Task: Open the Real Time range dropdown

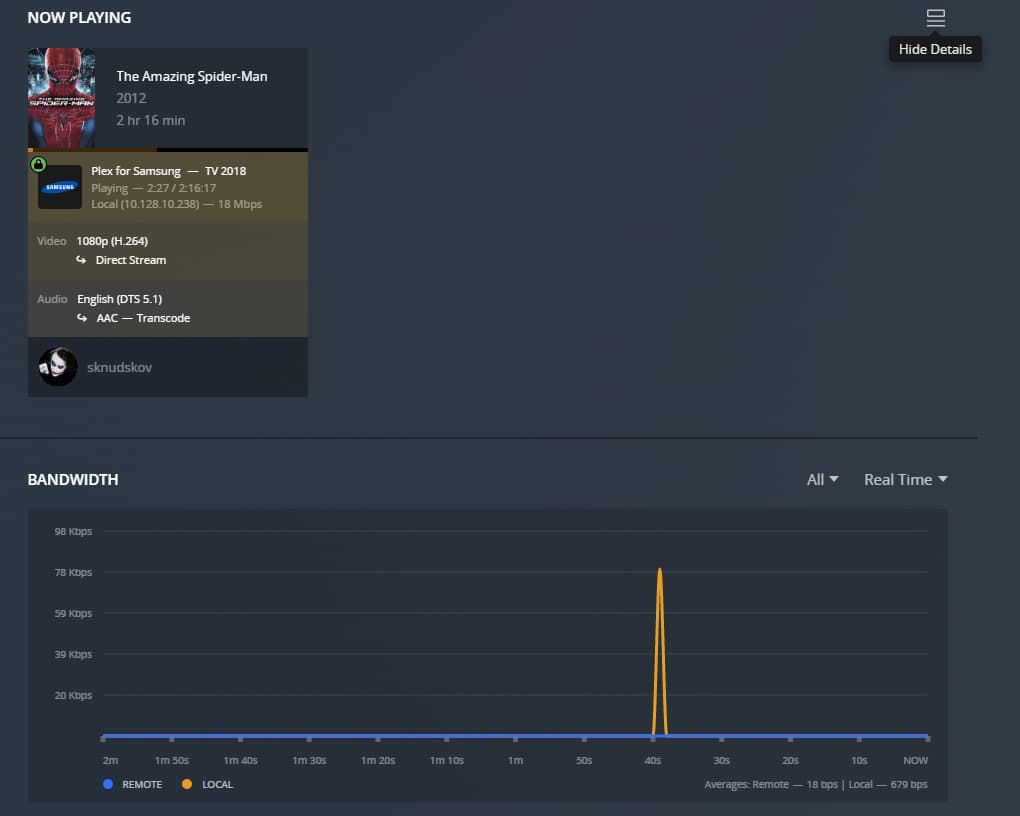Action: (906, 480)
